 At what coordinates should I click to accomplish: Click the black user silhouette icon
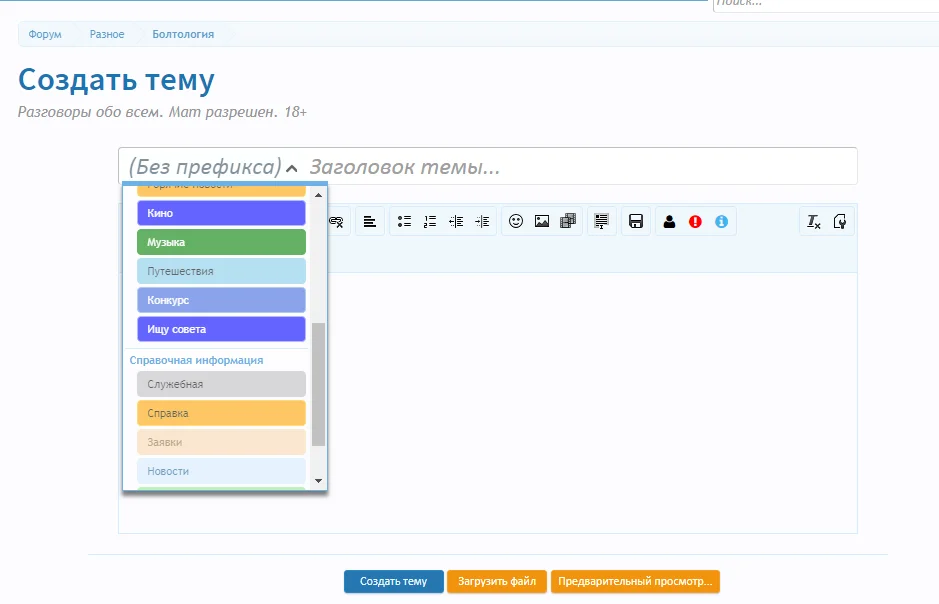tap(670, 221)
